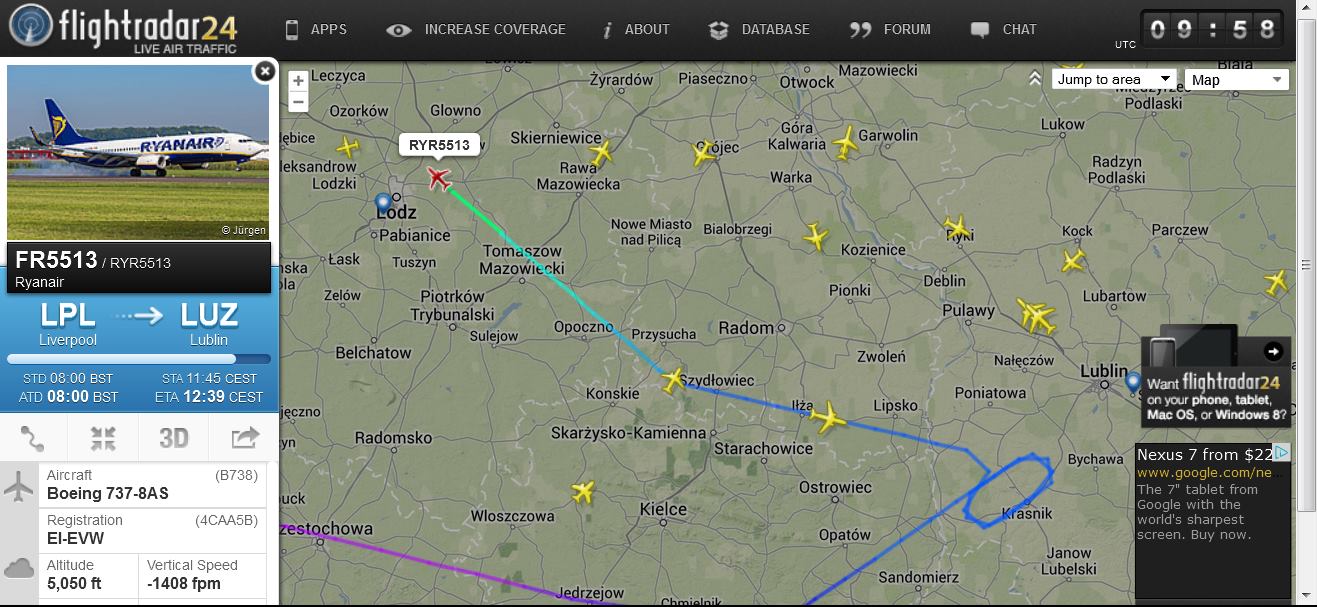This screenshot has height=607, width=1317.
Task: Open the Forum link
Action: 890,30
